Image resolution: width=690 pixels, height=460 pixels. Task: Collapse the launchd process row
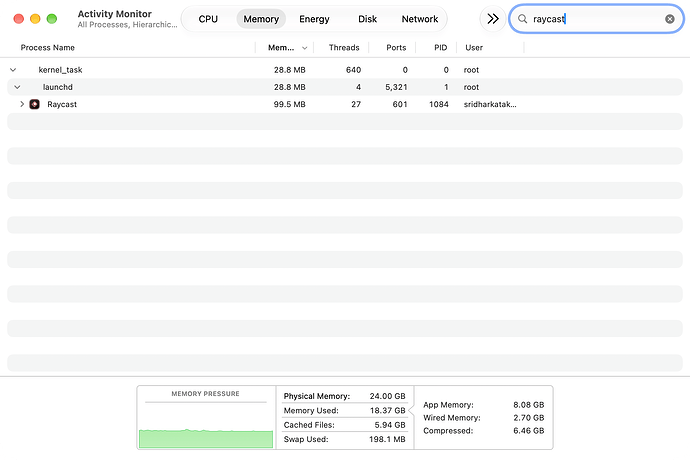(17, 87)
